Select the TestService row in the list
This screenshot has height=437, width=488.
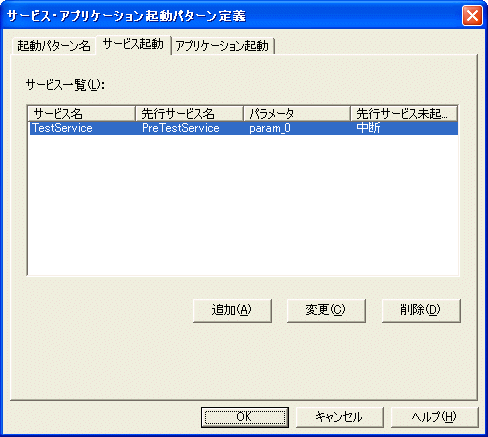pyautogui.click(x=244, y=128)
